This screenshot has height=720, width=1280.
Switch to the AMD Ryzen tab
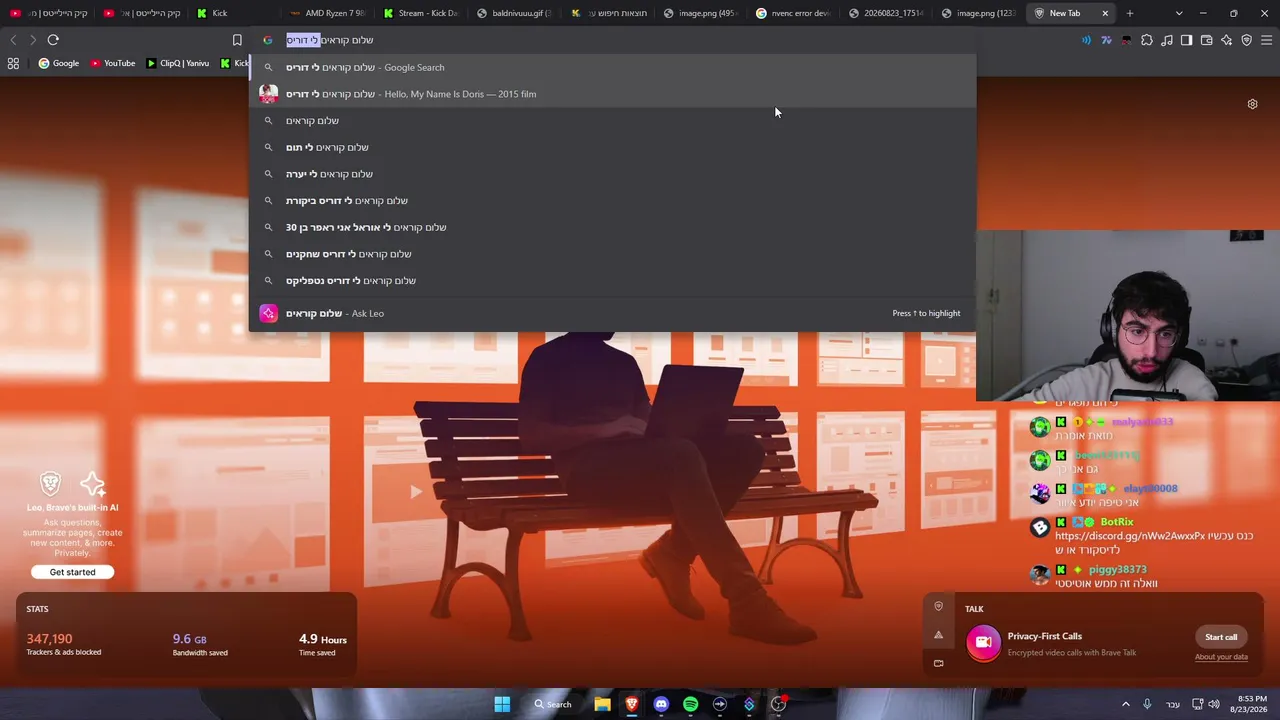pos(326,13)
